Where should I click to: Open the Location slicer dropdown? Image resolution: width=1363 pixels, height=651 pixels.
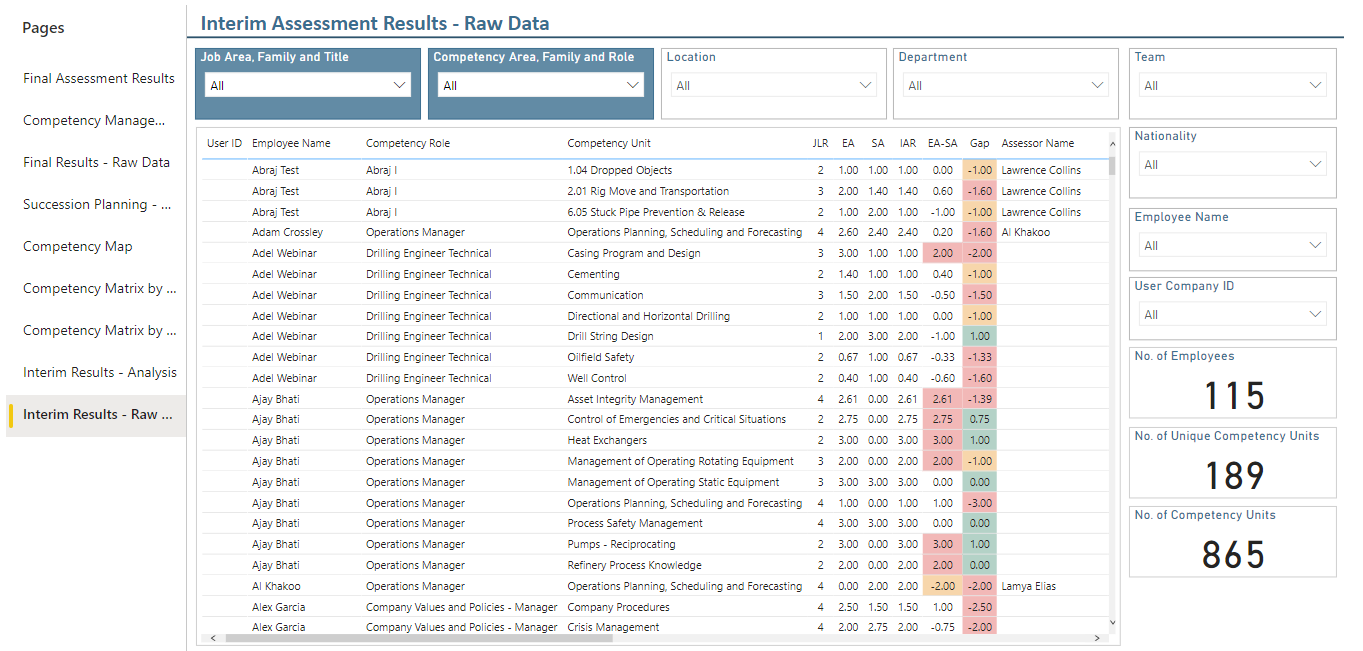click(x=772, y=85)
